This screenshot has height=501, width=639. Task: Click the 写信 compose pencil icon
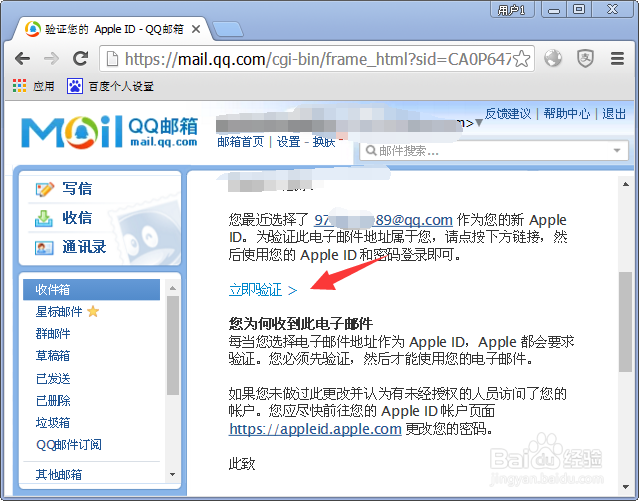[44, 189]
